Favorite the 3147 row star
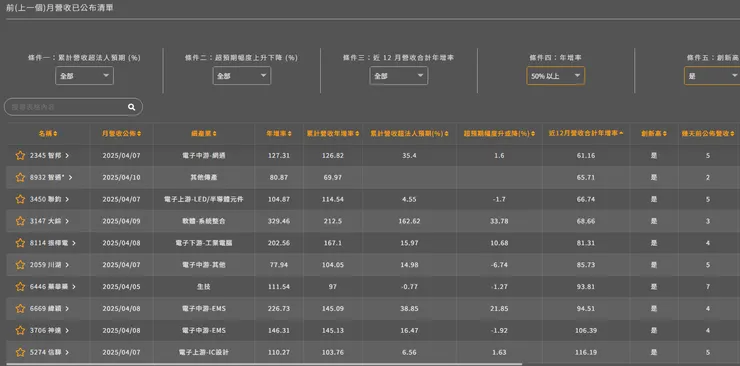The height and width of the screenshot is (366, 740). 20,221
